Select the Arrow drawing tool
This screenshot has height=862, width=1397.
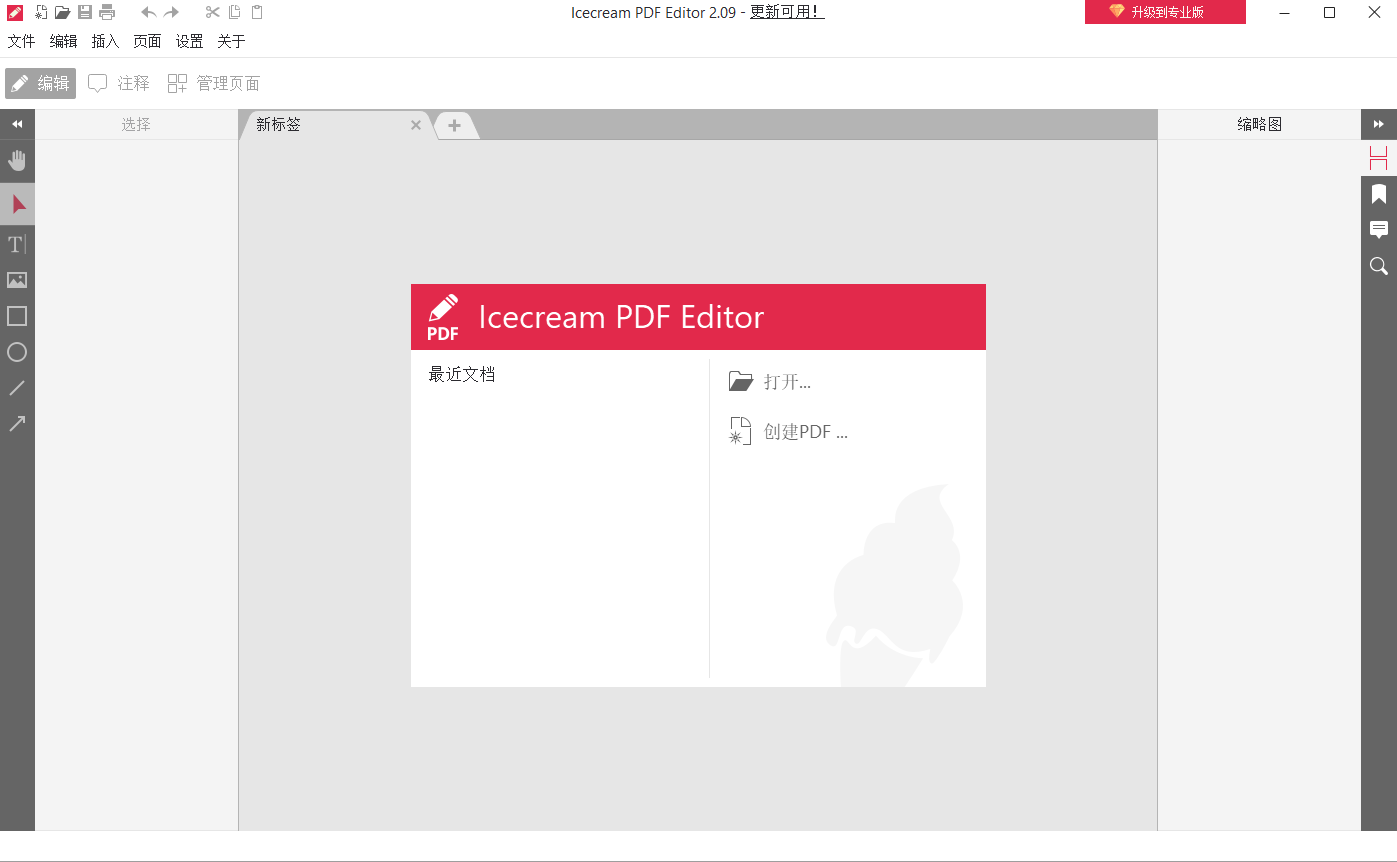pos(17,424)
